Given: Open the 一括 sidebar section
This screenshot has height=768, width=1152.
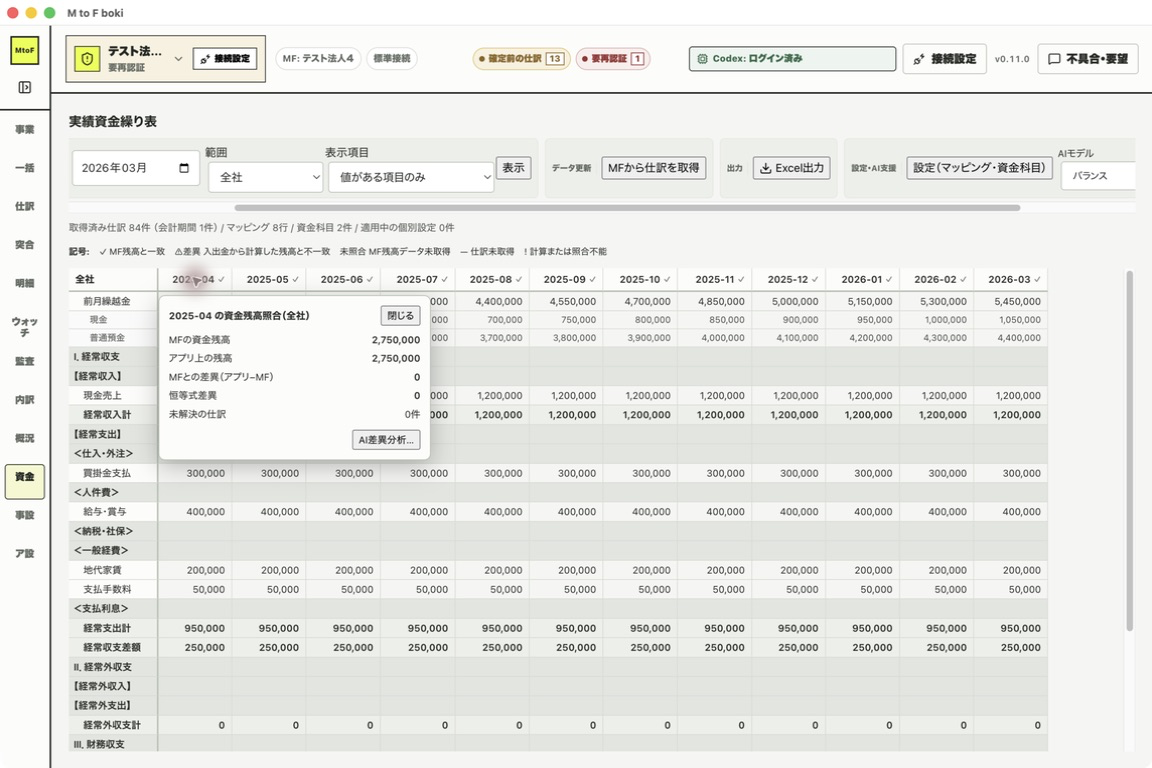Looking at the screenshot, I should (24, 168).
